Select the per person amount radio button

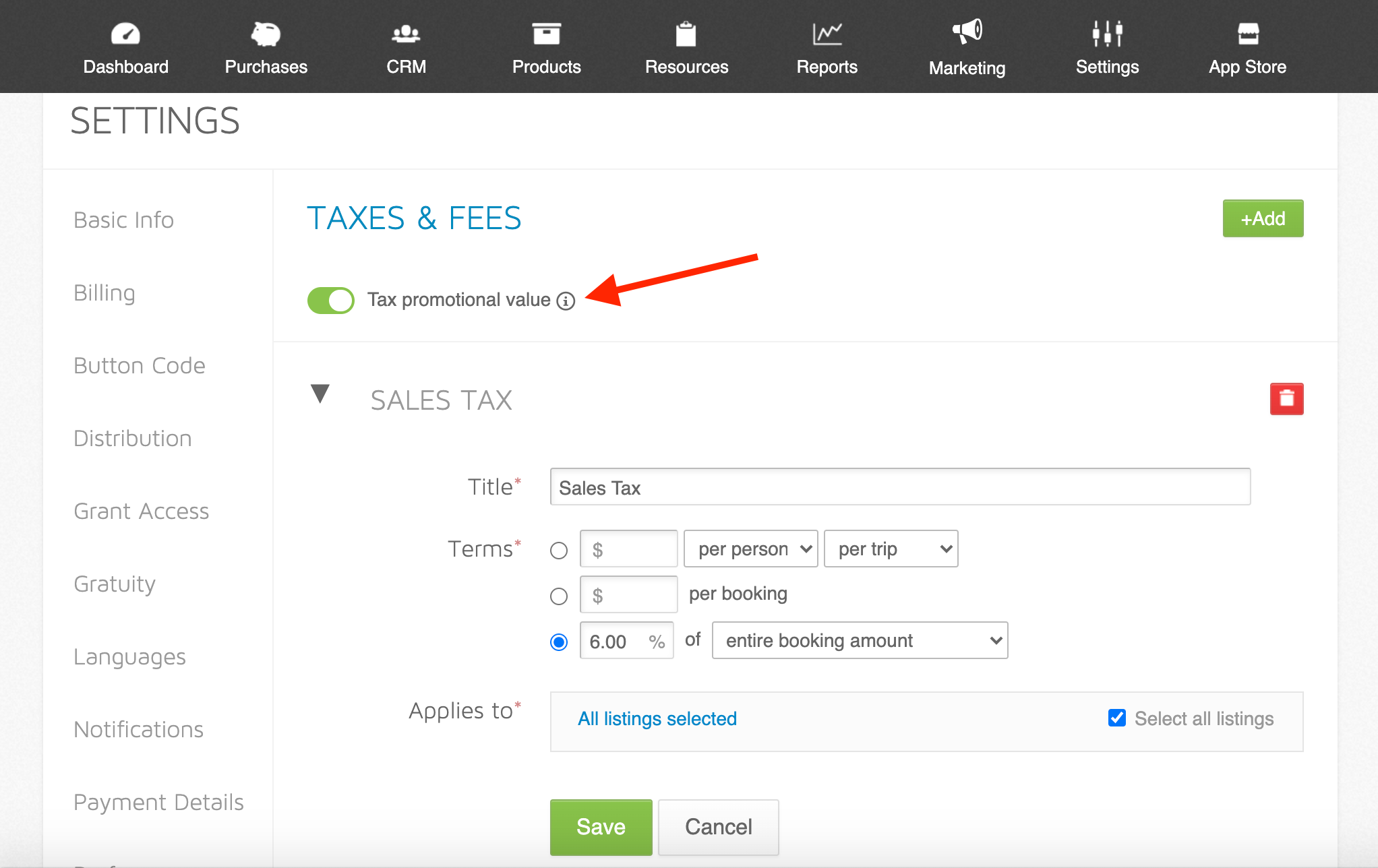tap(559, 551)
